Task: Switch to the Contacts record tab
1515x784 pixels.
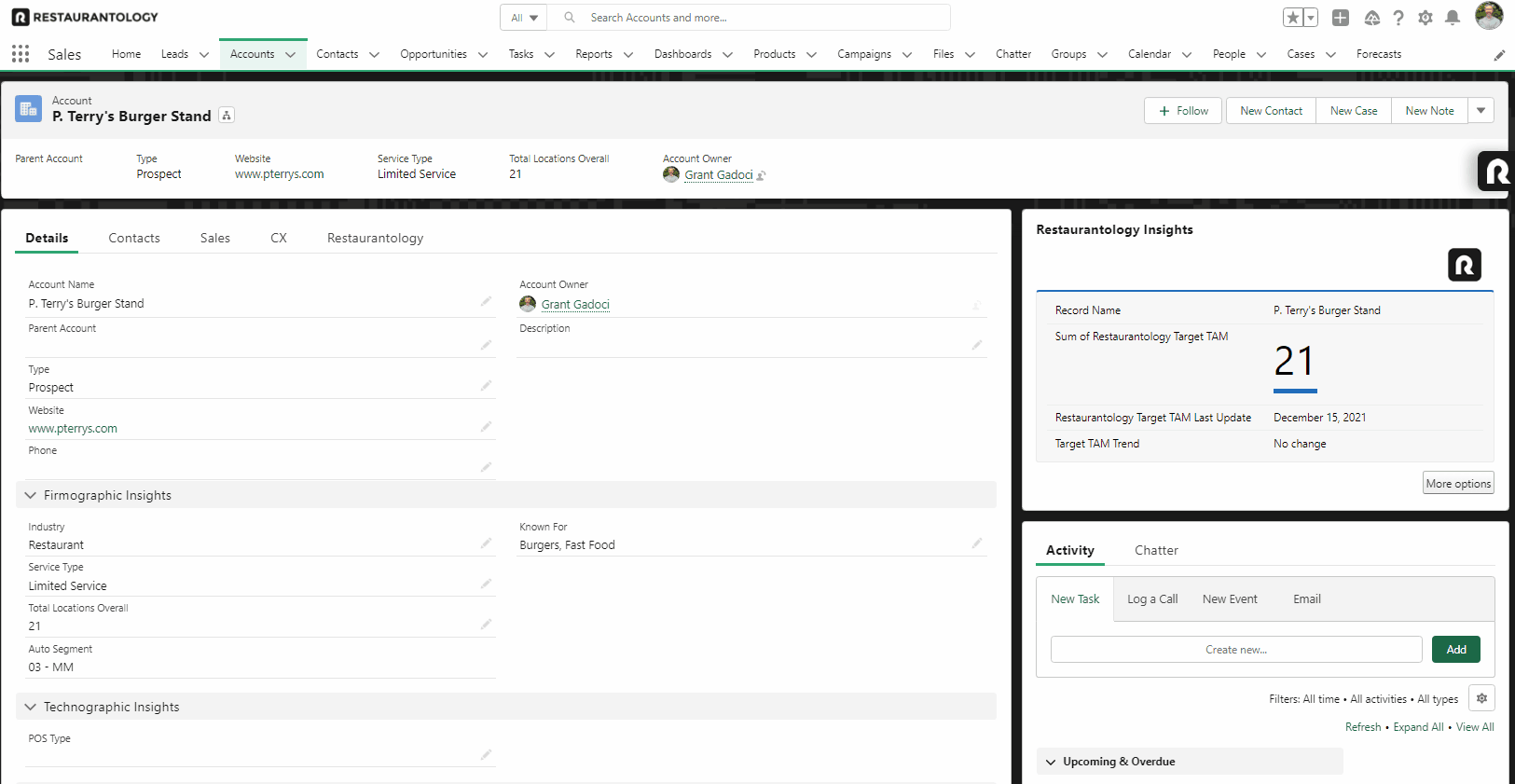Action: tap(134, 238)
